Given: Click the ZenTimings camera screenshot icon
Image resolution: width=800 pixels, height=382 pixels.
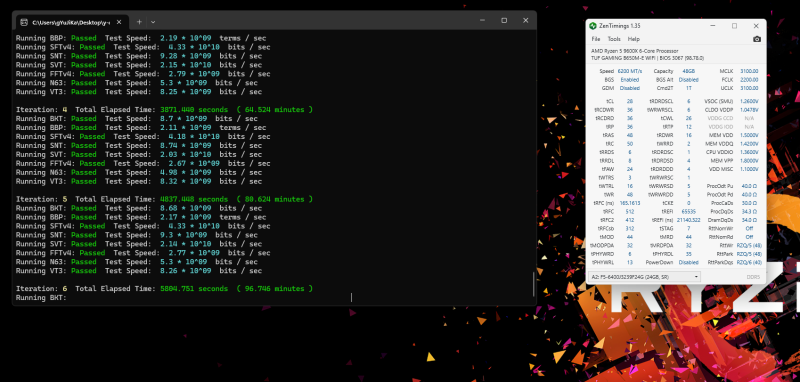Looking at the screenshot, I should (757, 39).
